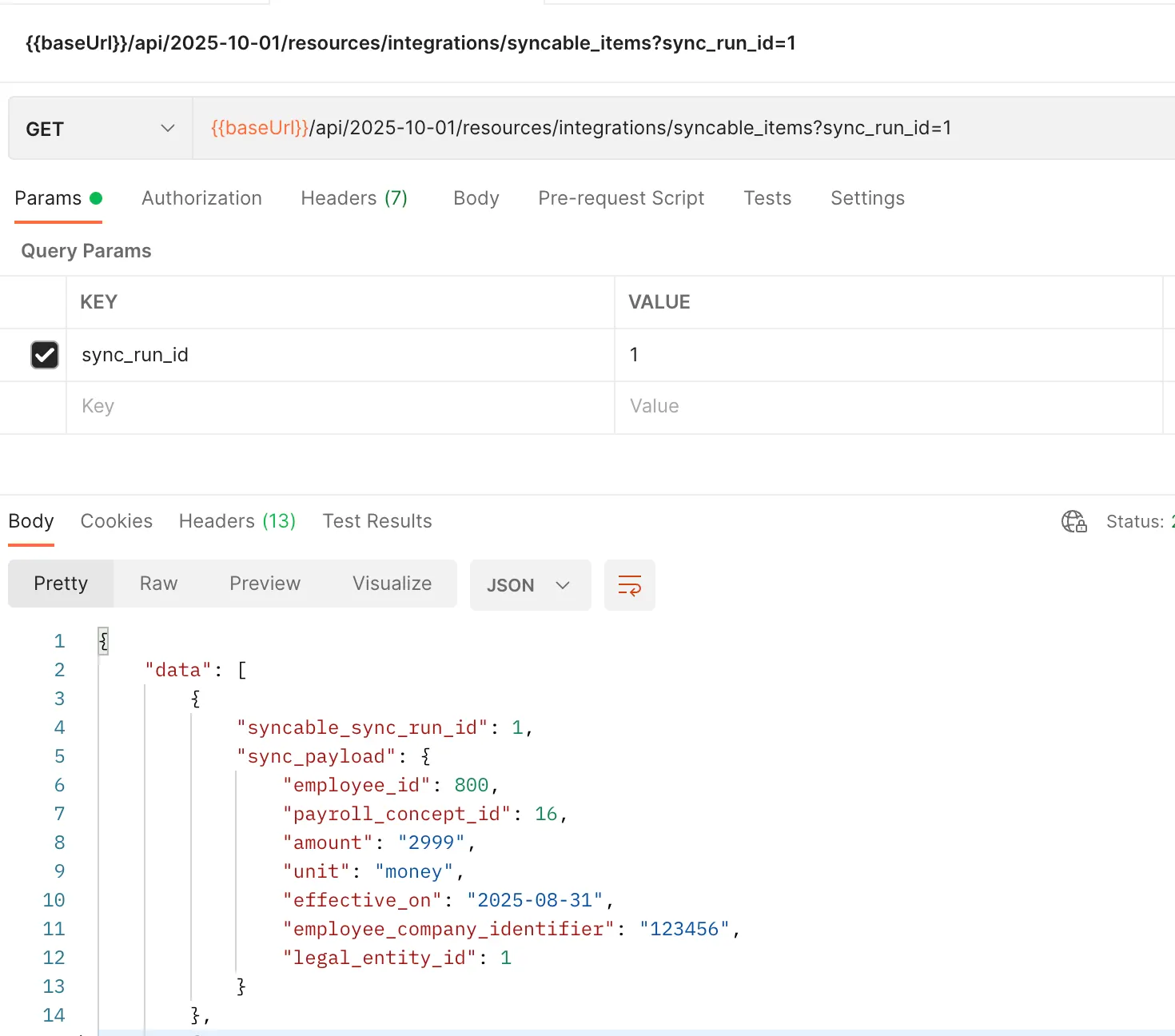Open the Pre-request Script tab
This screenshot has width=1175, height=1036.
621,198
